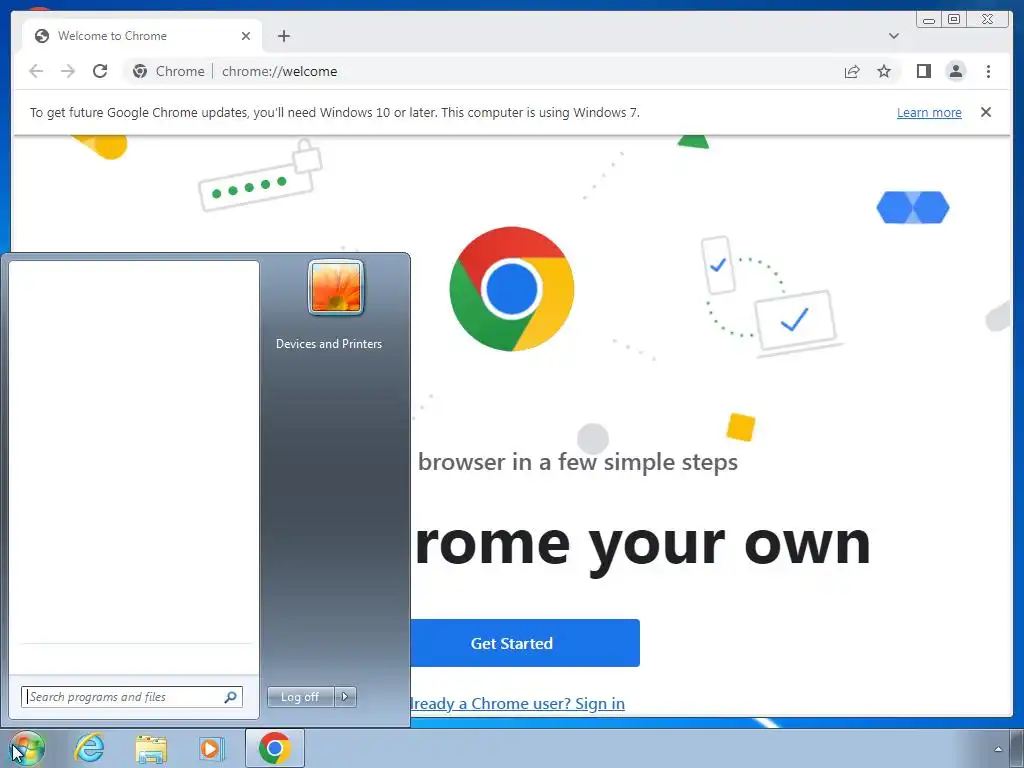The image size is (1024, 768).
Task: Expand the tab search chevron
Action: (x=894, y=36)
